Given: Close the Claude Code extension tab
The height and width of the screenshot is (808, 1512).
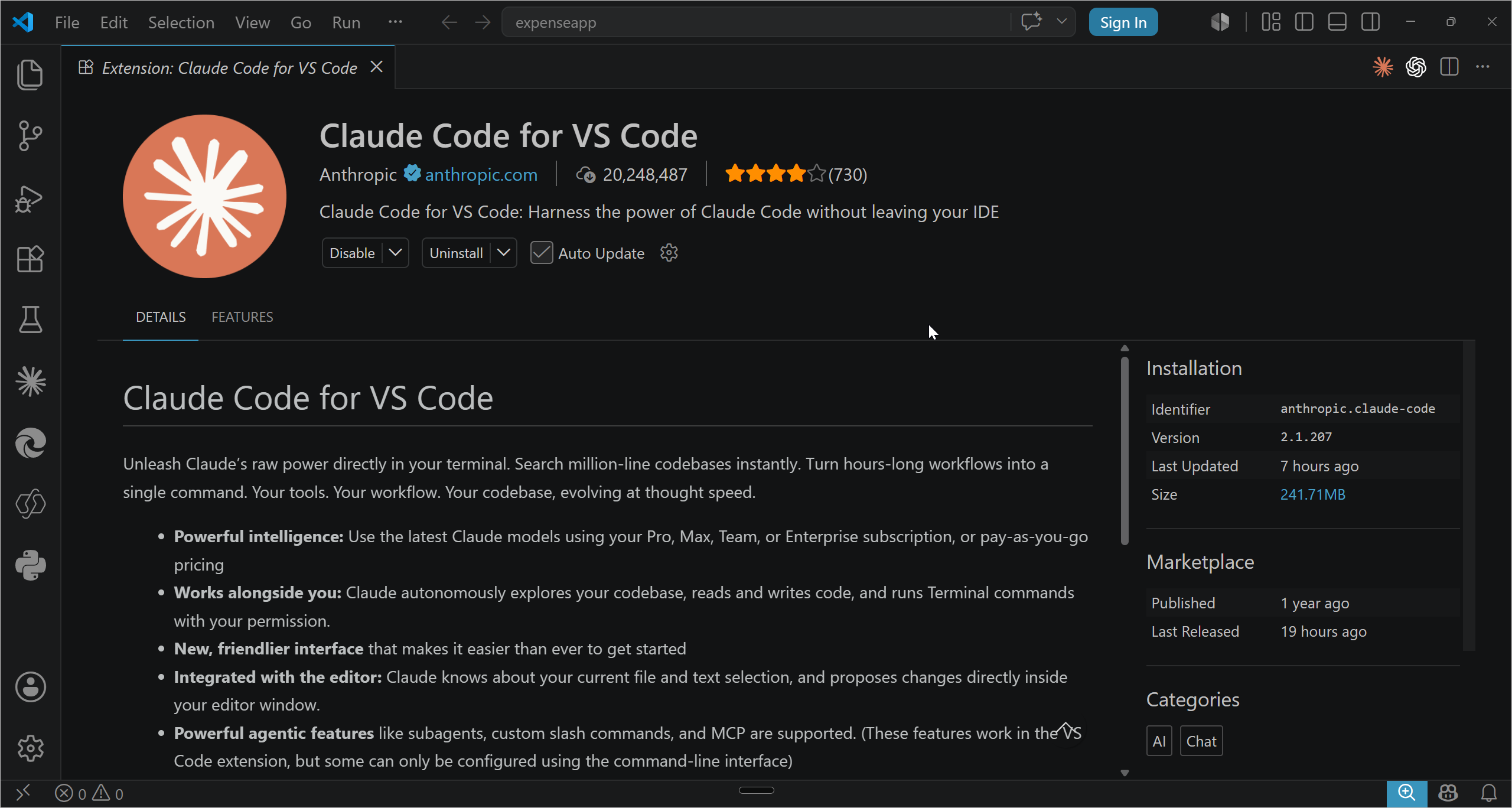Looking at the screenshot, I should point(376,67).
